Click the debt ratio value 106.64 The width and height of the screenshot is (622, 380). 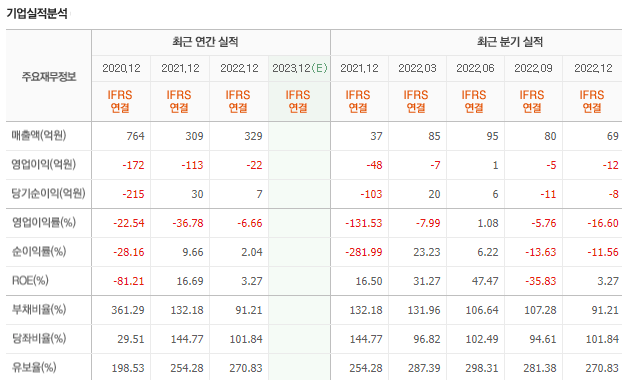[x=482, y=310]
